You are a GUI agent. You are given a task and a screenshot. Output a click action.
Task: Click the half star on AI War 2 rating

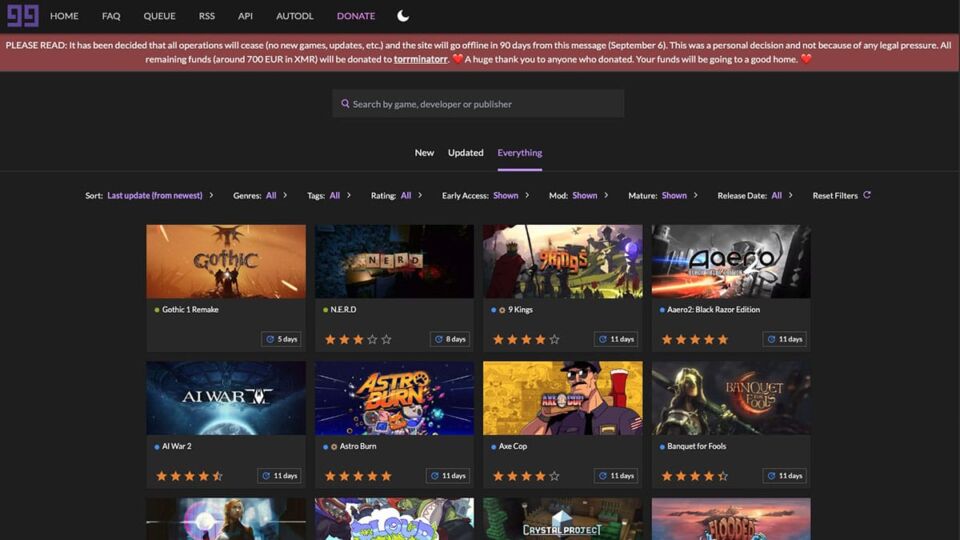(x=217, y=476)
